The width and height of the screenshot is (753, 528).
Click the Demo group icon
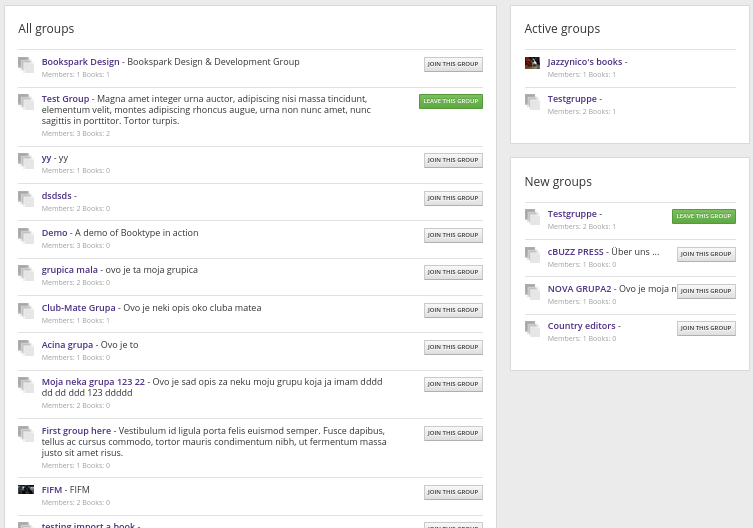click(26, 236)
